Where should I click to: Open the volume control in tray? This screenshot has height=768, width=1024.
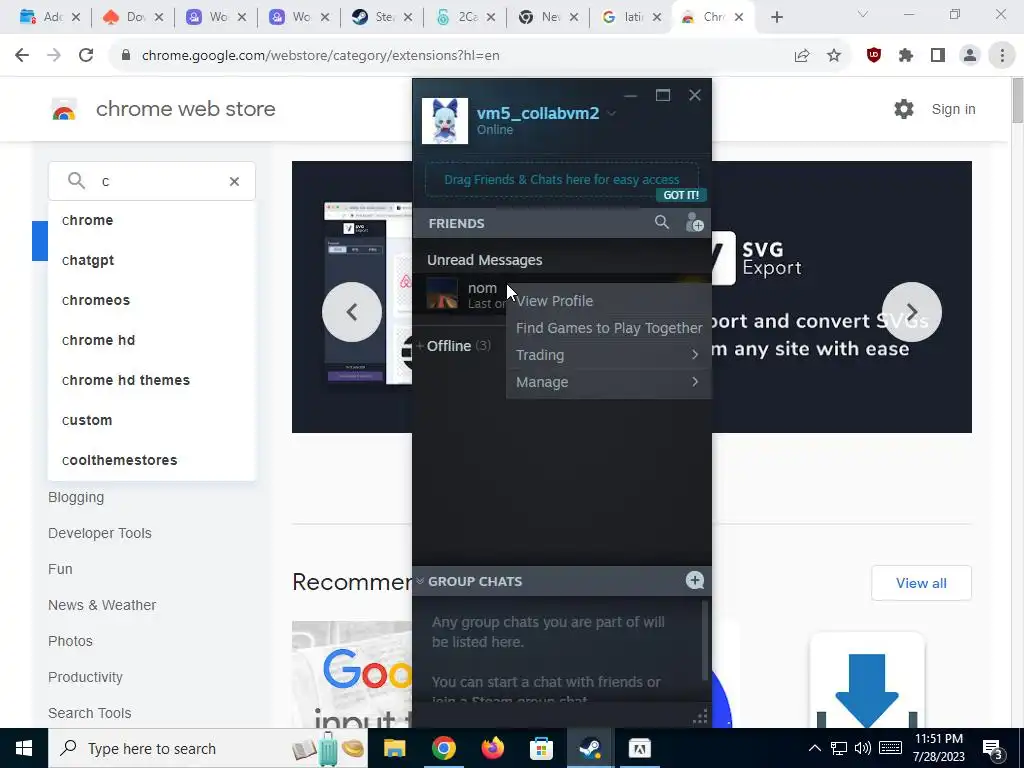coord(863,748)
